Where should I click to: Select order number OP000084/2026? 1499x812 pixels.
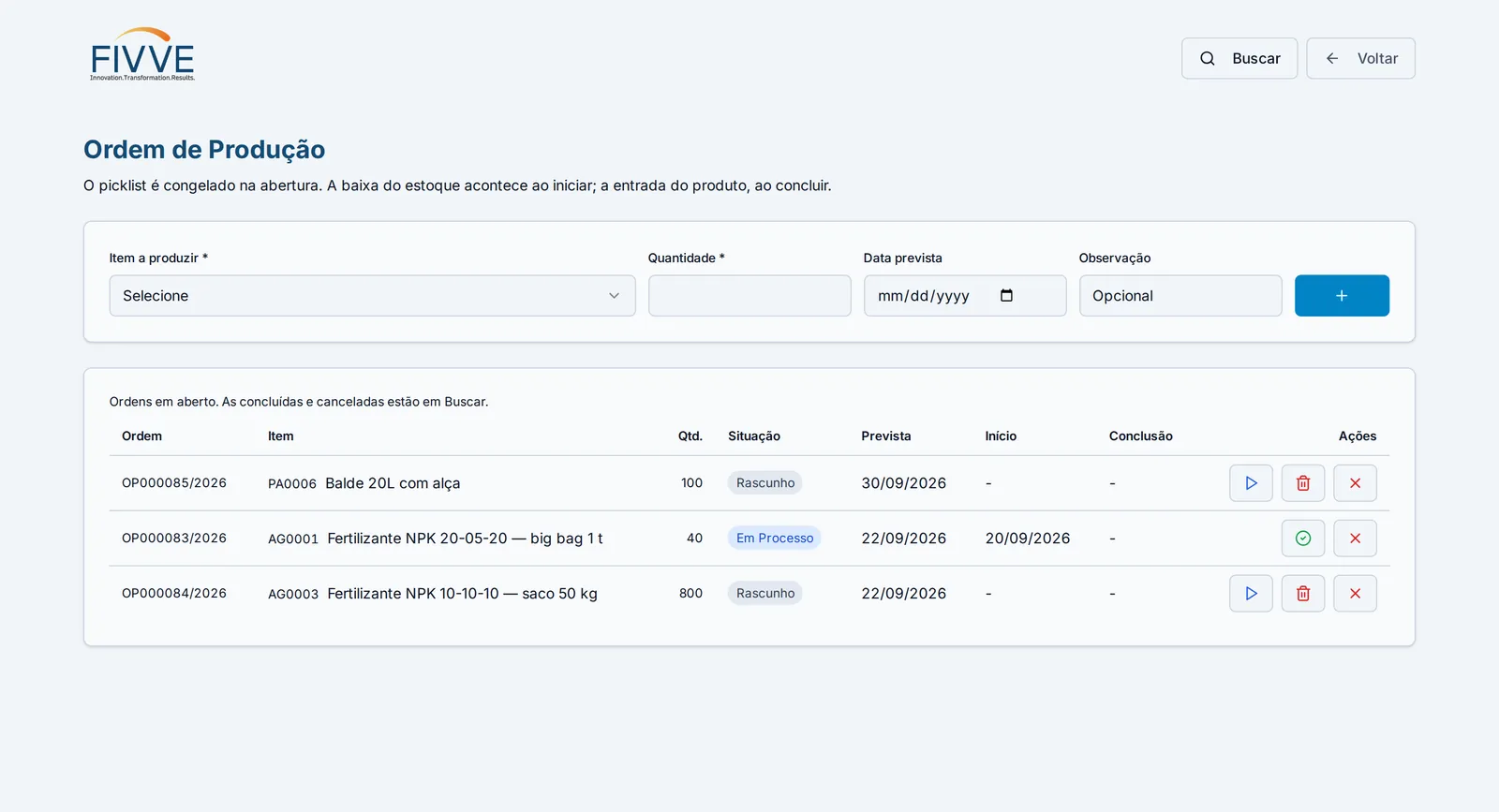click(x=174, y=594)
